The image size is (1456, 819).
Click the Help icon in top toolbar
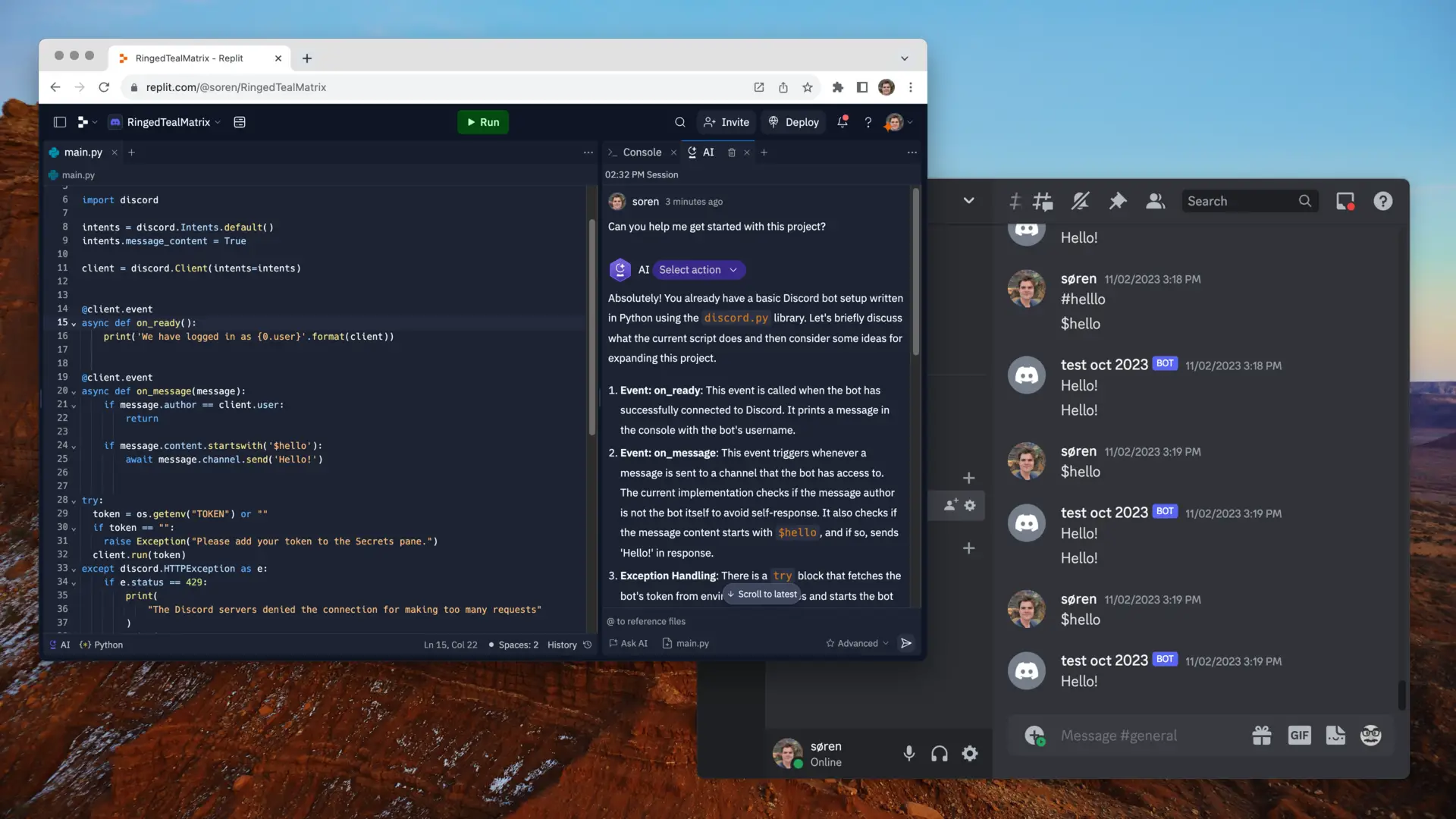point(868,122)
